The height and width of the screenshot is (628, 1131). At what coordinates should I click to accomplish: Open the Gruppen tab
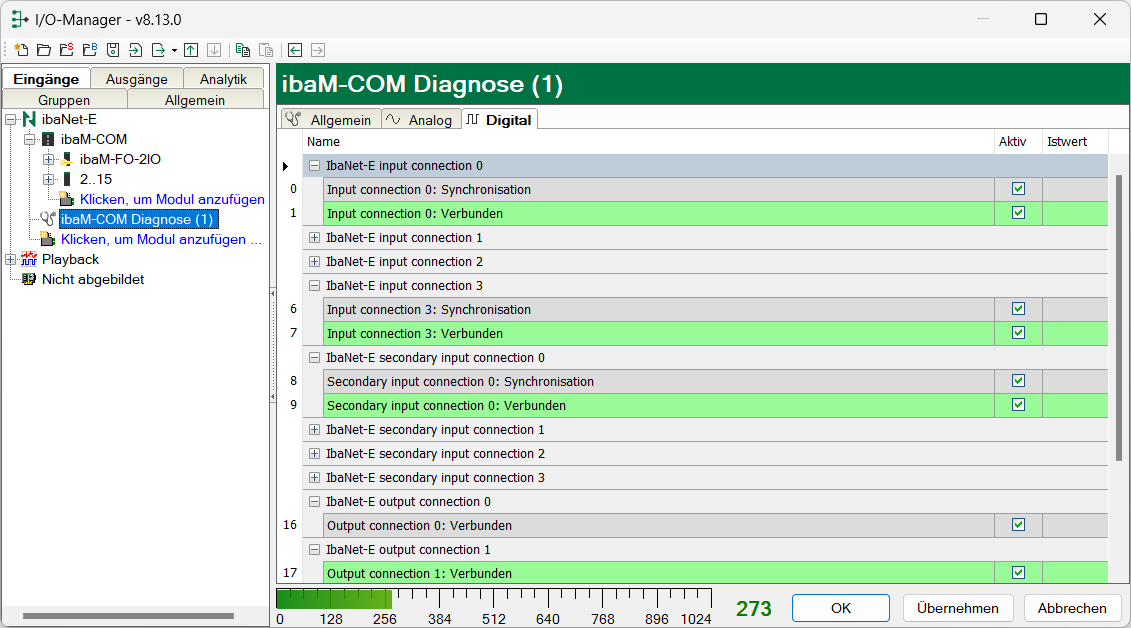tap(64, 99)
